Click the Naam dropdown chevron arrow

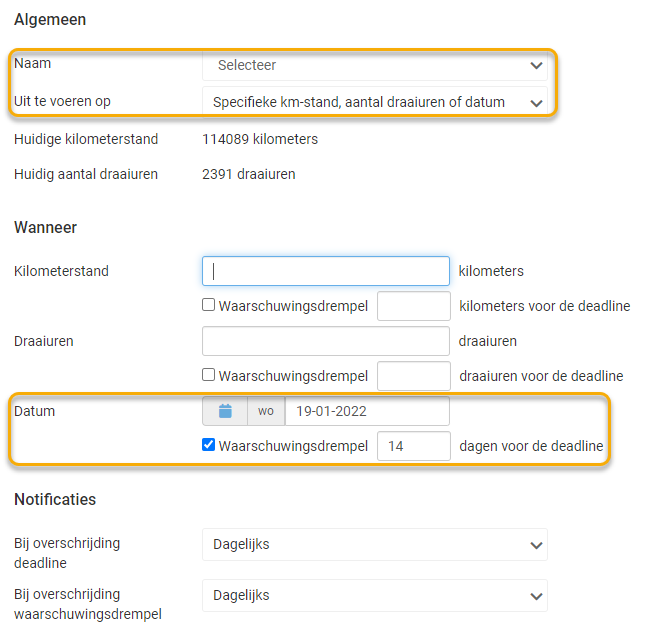click(536, 66)
